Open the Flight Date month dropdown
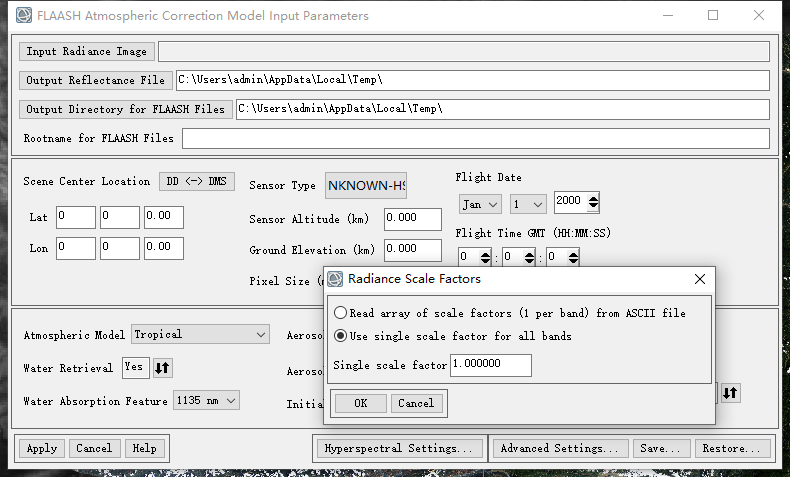The height and width of the screenshot is (477, 790). [480, 205]
